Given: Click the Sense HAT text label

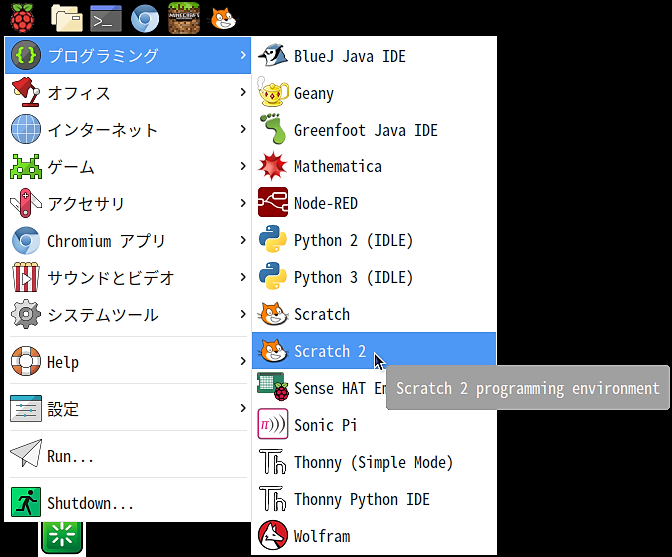Looking at the screenshot, I should click(339, 388).
